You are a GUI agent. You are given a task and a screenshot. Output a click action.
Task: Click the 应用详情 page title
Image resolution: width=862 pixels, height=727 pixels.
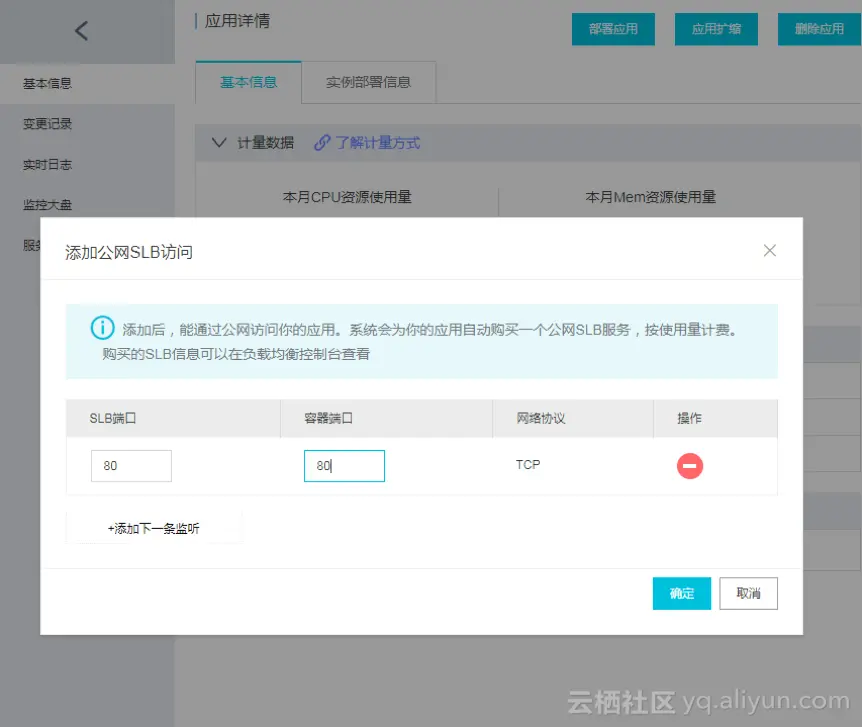click(237, 21)
